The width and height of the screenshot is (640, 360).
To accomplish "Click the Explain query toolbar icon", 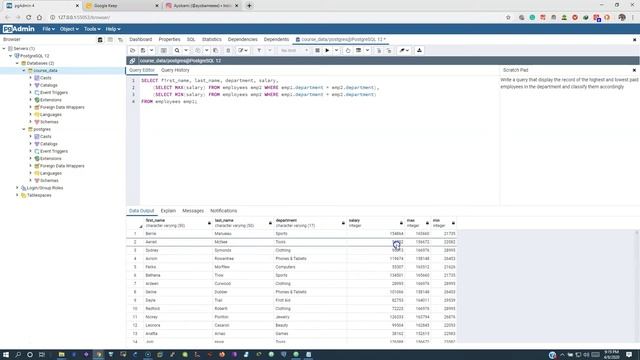I will (348, 51).
